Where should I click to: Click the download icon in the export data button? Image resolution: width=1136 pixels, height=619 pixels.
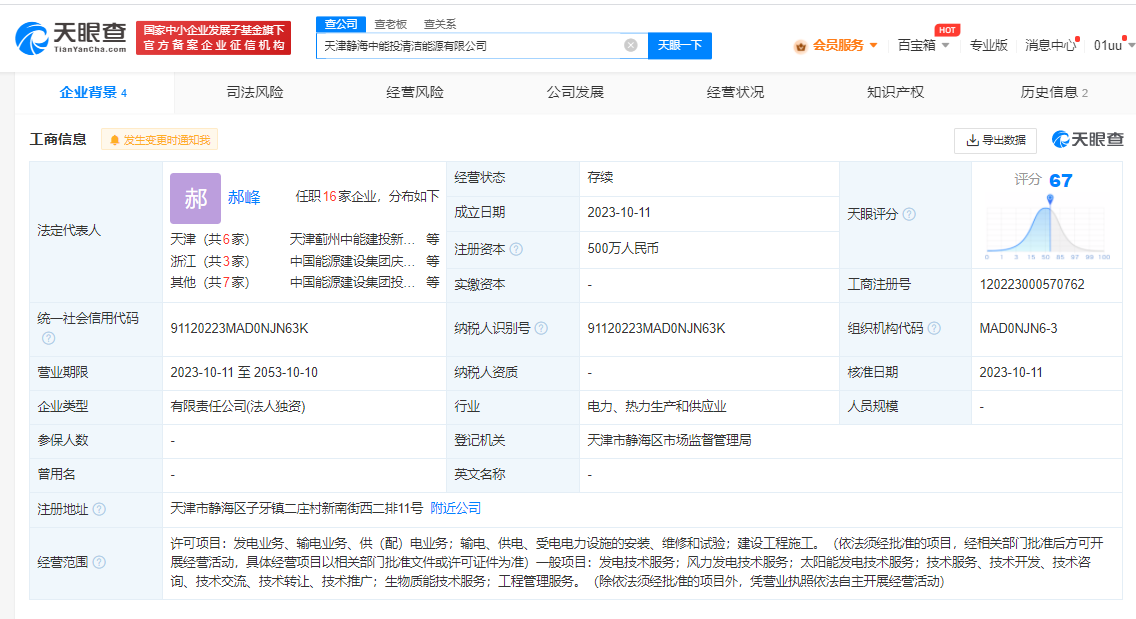(x=972, y=141)
